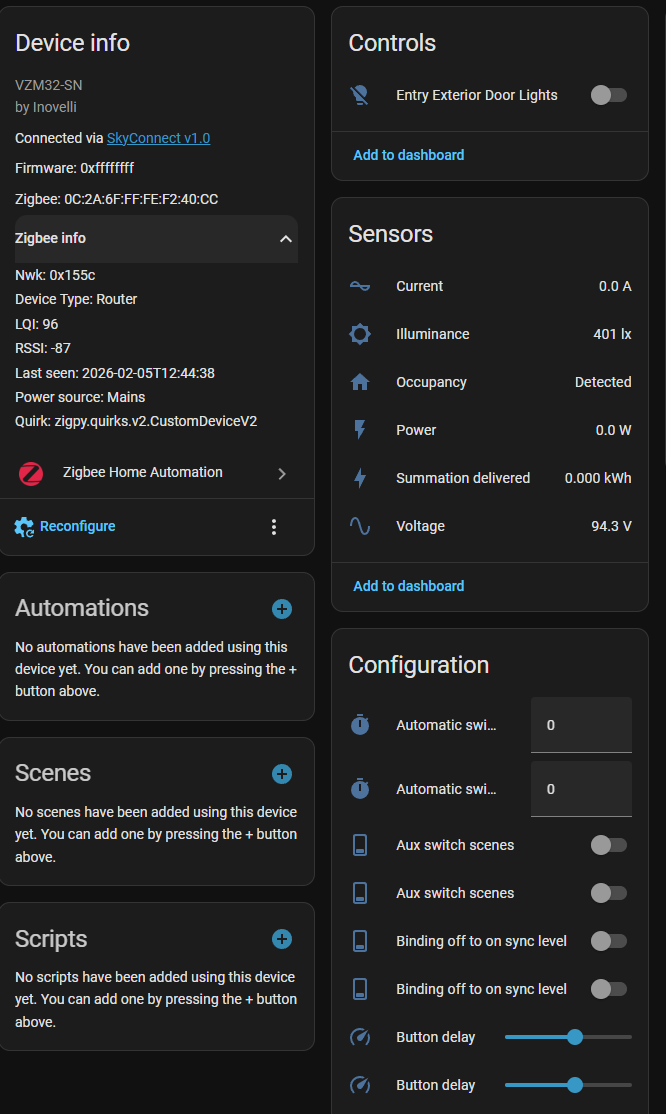Open the three-dot menu beside Reconfigure
The height and width of the screenshot is (1114, 666).
pos(274,527)
